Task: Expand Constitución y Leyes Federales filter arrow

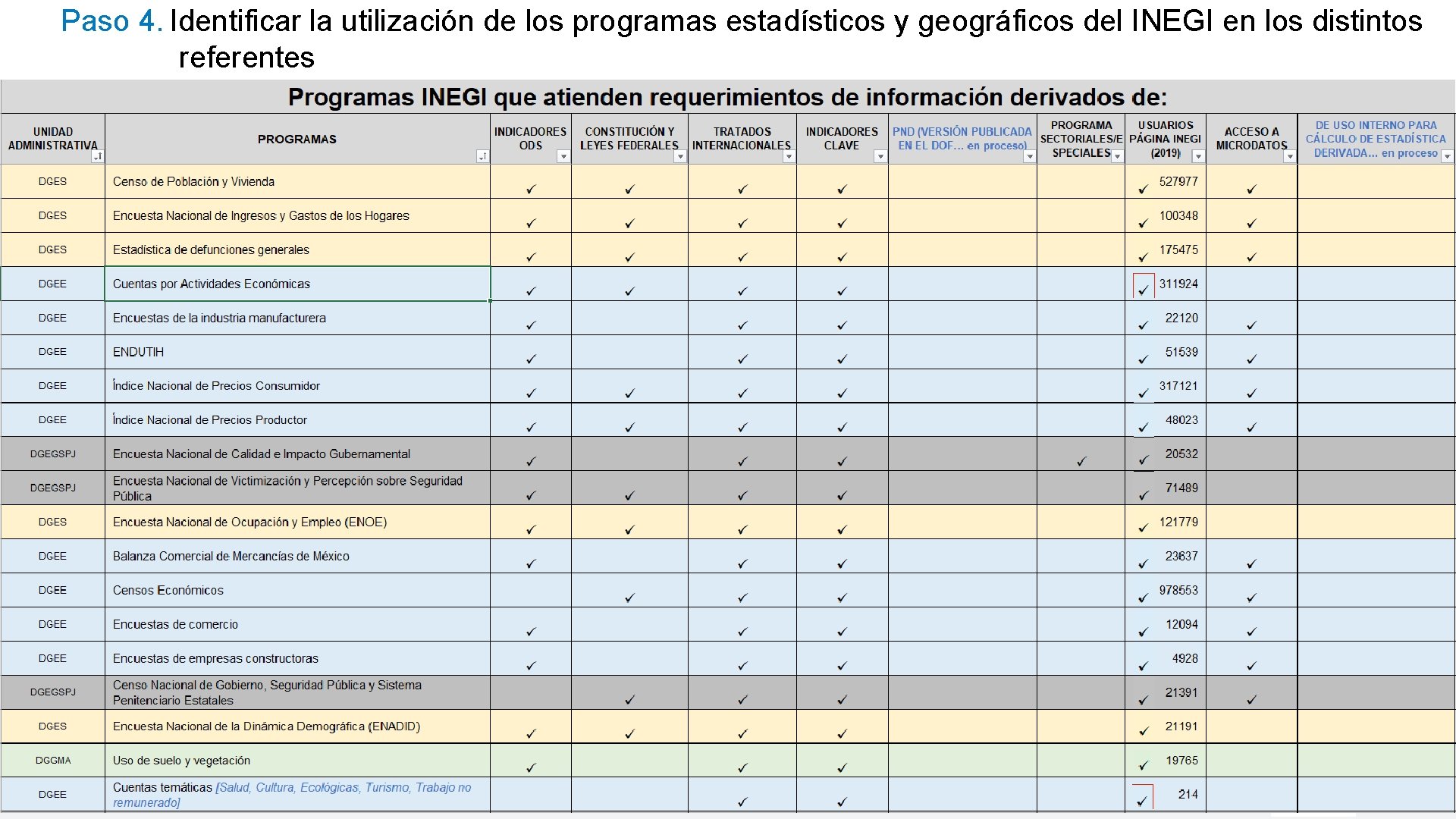Action: coord(679,156)
